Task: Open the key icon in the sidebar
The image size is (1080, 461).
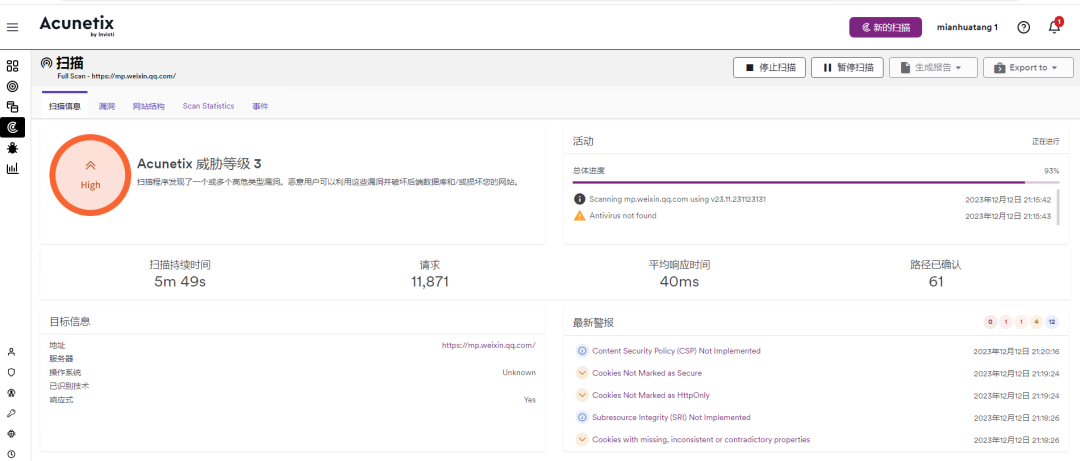Action: (x=11, y=413)
